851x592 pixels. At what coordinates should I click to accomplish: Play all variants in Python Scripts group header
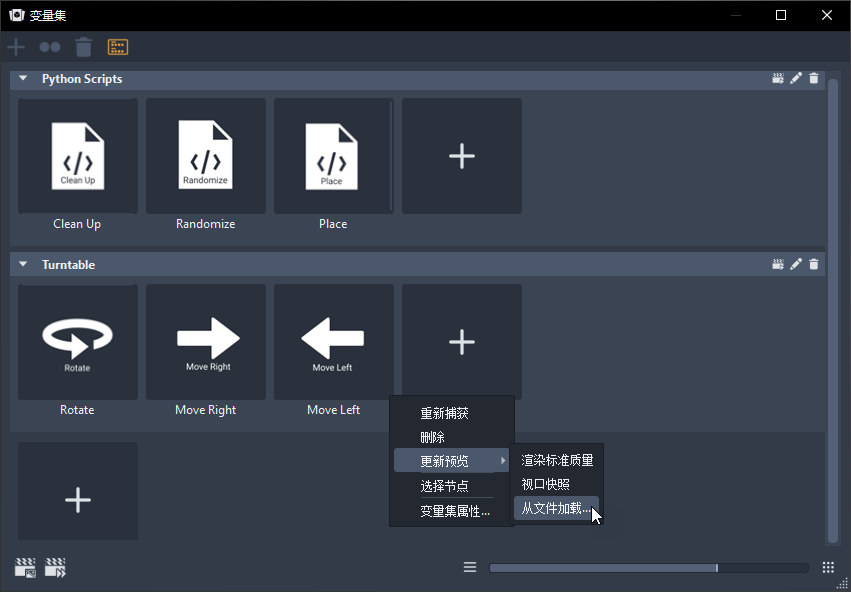tap(778, 78)
